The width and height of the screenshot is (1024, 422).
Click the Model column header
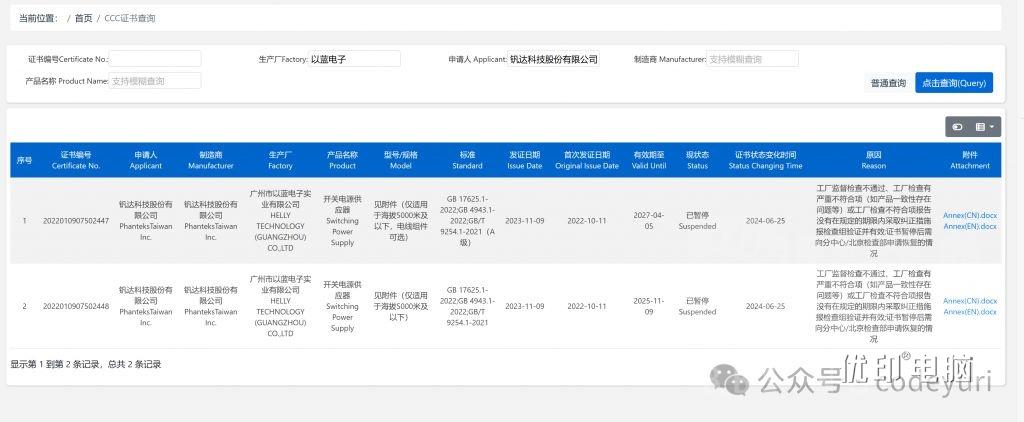(400, 160)
